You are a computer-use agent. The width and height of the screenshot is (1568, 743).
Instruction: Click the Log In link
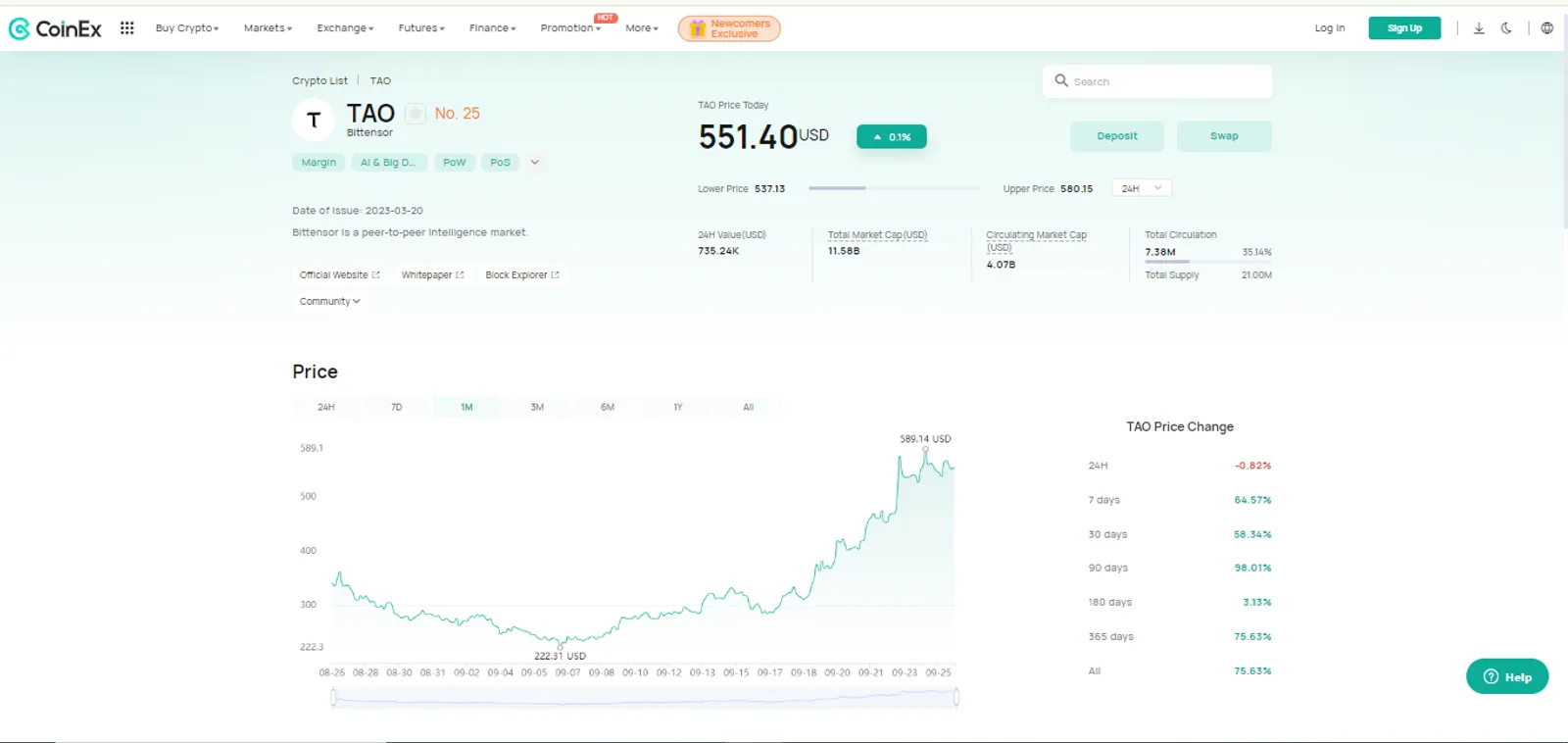(x=1330, y=27)
